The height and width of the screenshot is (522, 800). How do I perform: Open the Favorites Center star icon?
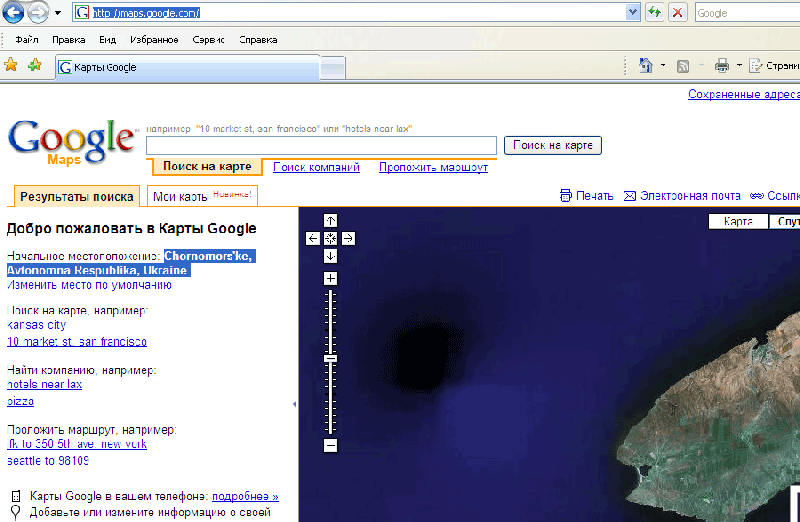click(x=11, y=65)
